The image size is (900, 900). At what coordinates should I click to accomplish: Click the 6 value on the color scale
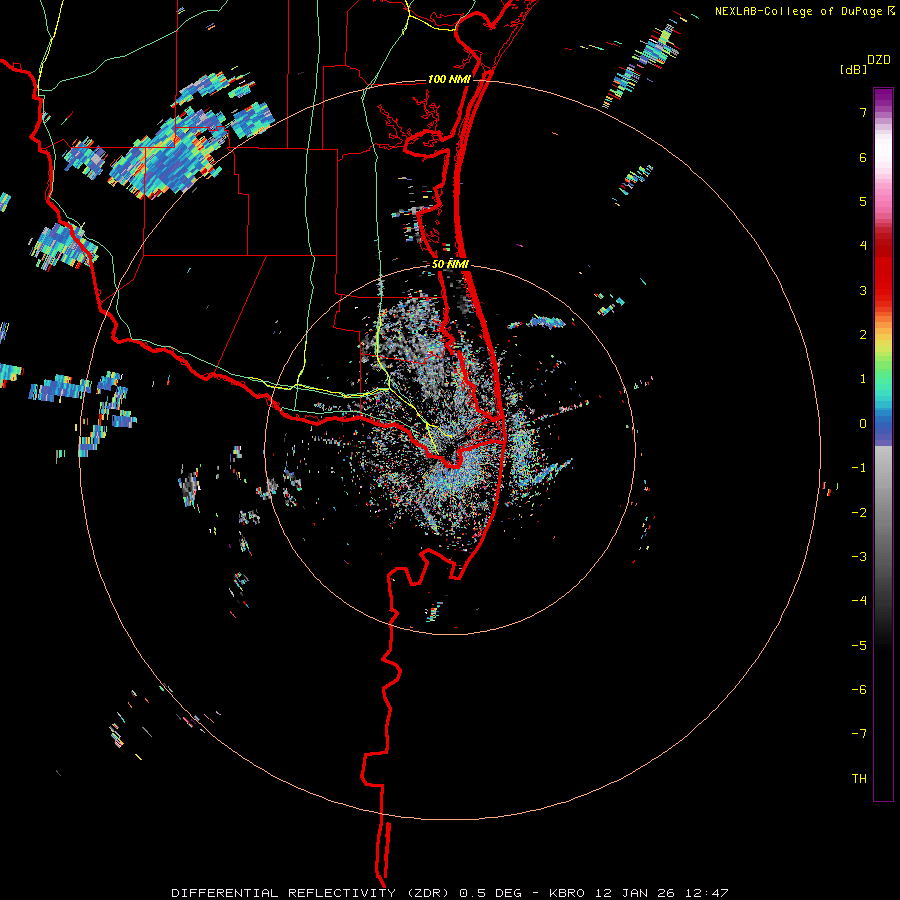coord(863,157)
